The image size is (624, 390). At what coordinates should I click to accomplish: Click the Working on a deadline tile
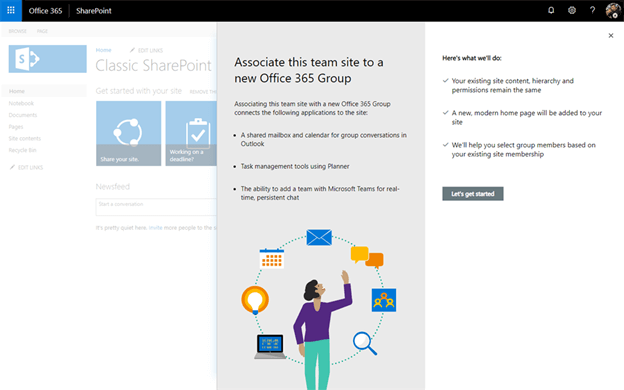coord(191,133)
